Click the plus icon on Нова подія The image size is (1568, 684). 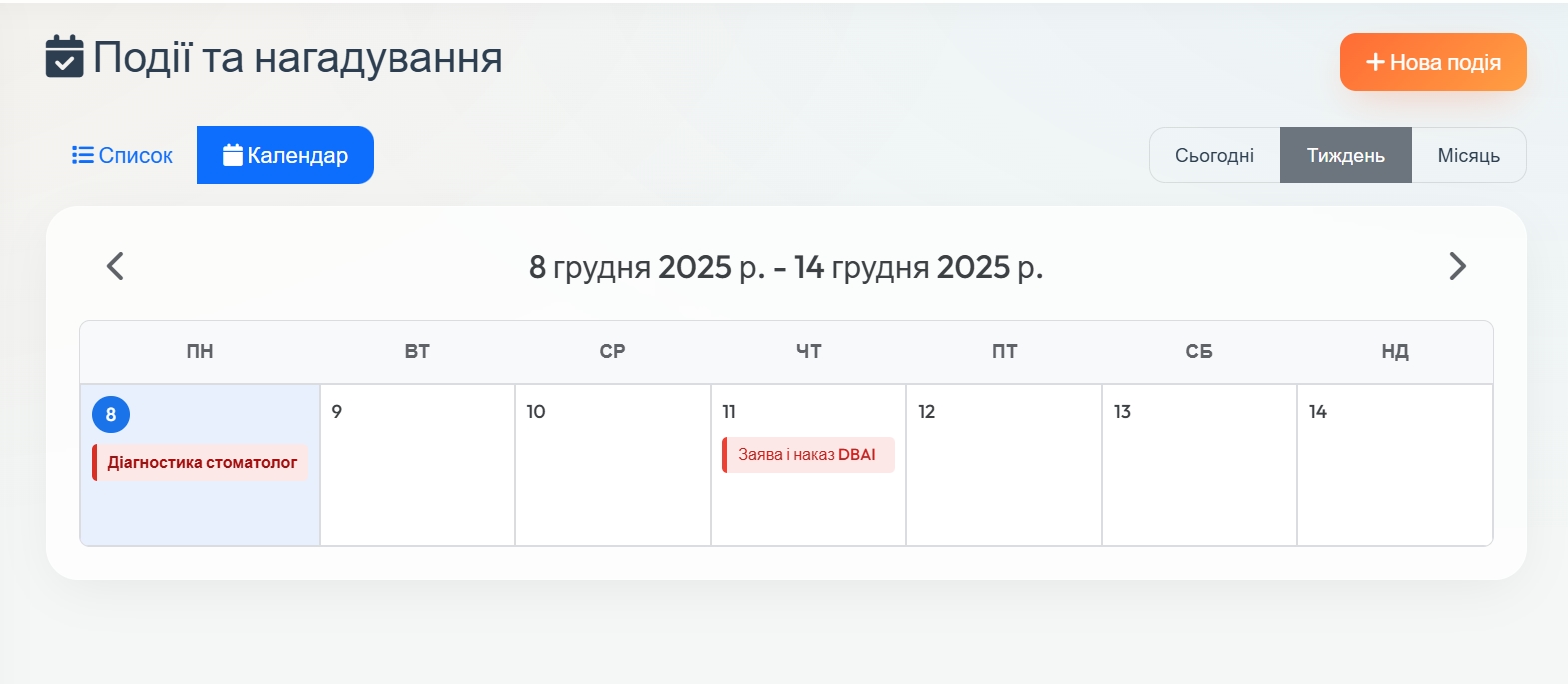pyautogui.click(x=1375, y=62)
